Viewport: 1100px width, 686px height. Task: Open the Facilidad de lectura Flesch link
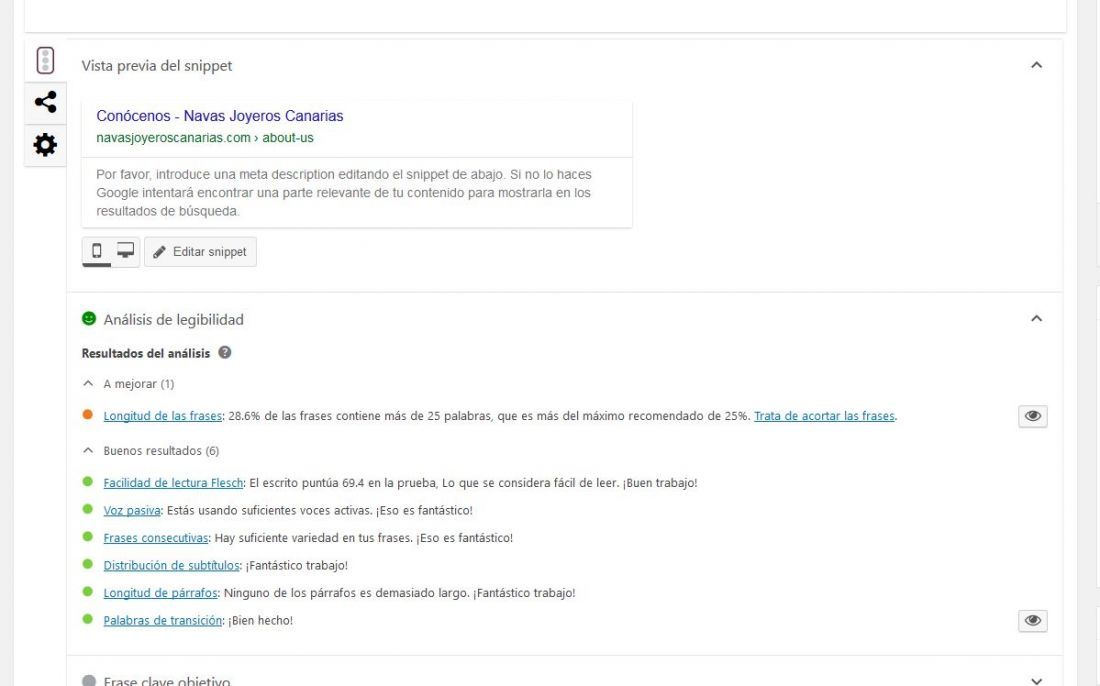(173, 483)
